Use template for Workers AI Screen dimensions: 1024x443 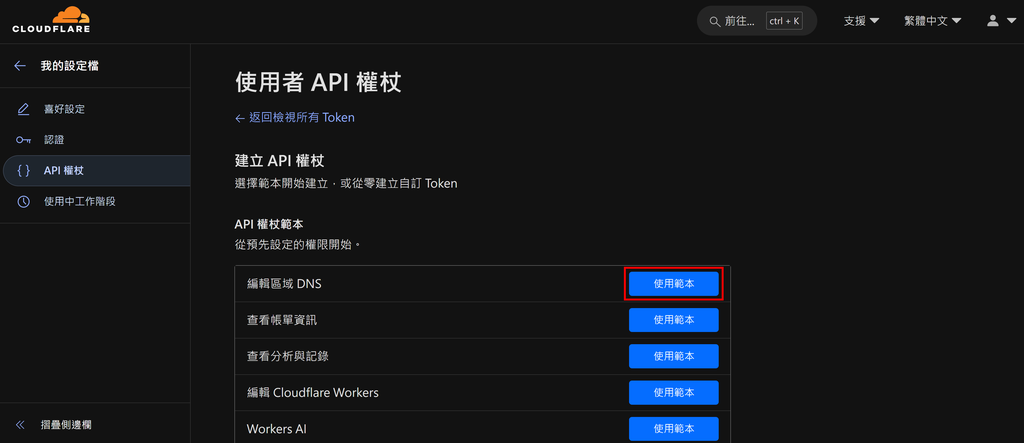(x=673, y=429)
